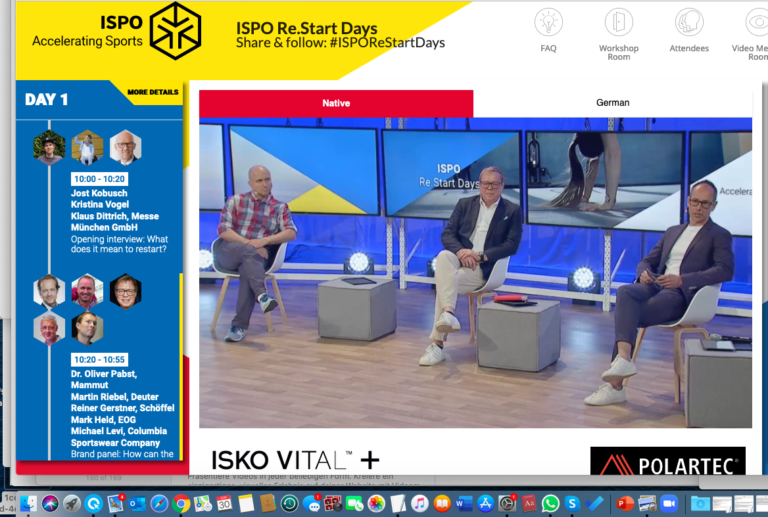Open the Video Meeting Room icon
This screenshot has width=768, height=517.
(755, 23)
